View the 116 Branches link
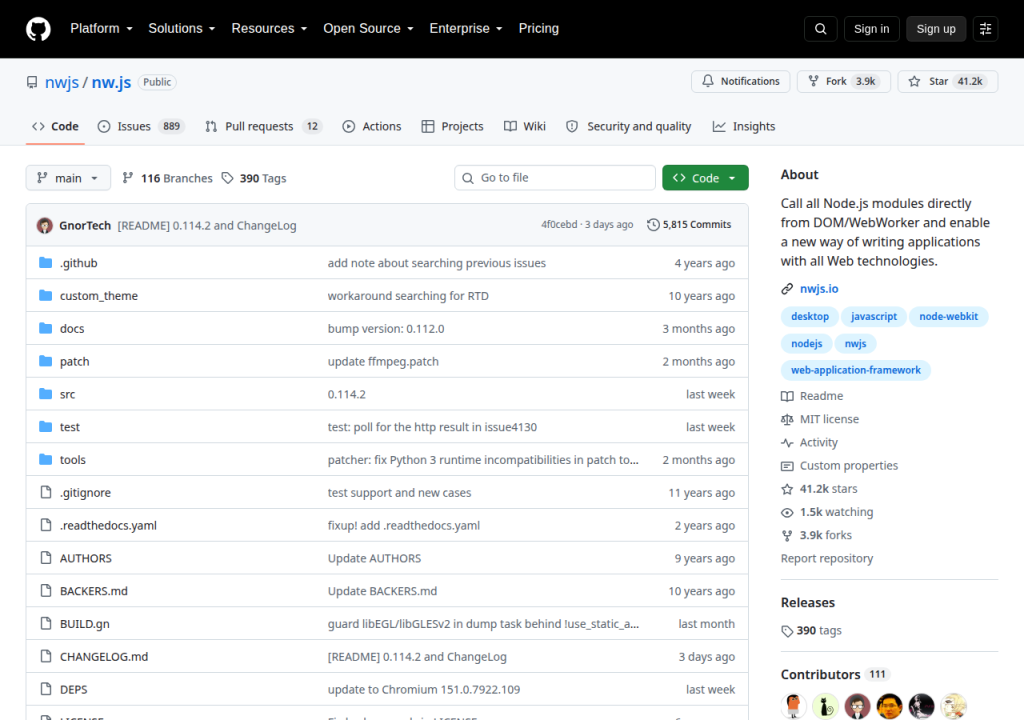1024x720 pixels. click(x=167, y=178)
